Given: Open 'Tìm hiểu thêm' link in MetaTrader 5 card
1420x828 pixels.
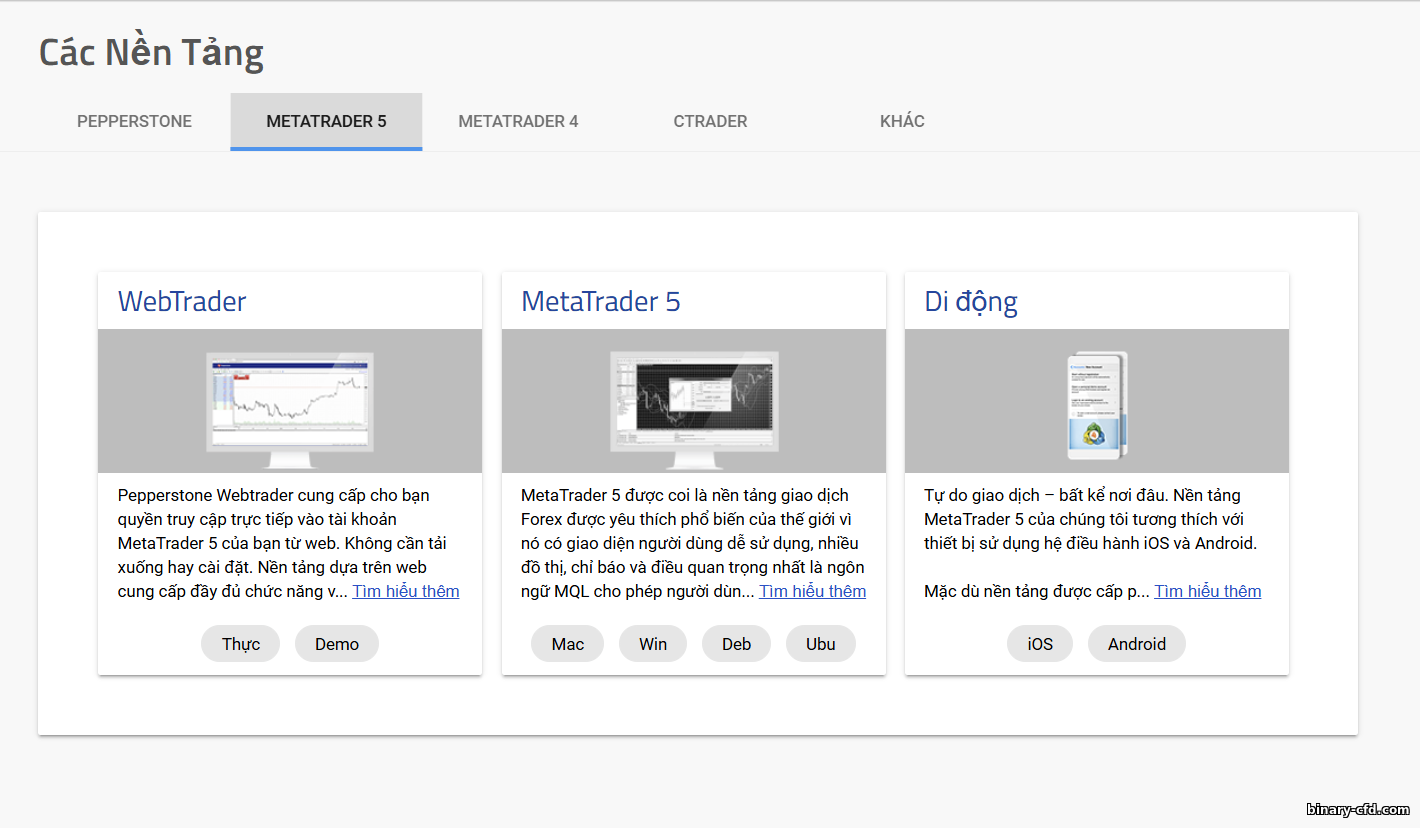Looking at the screenshot, I should tap(812, 591).
